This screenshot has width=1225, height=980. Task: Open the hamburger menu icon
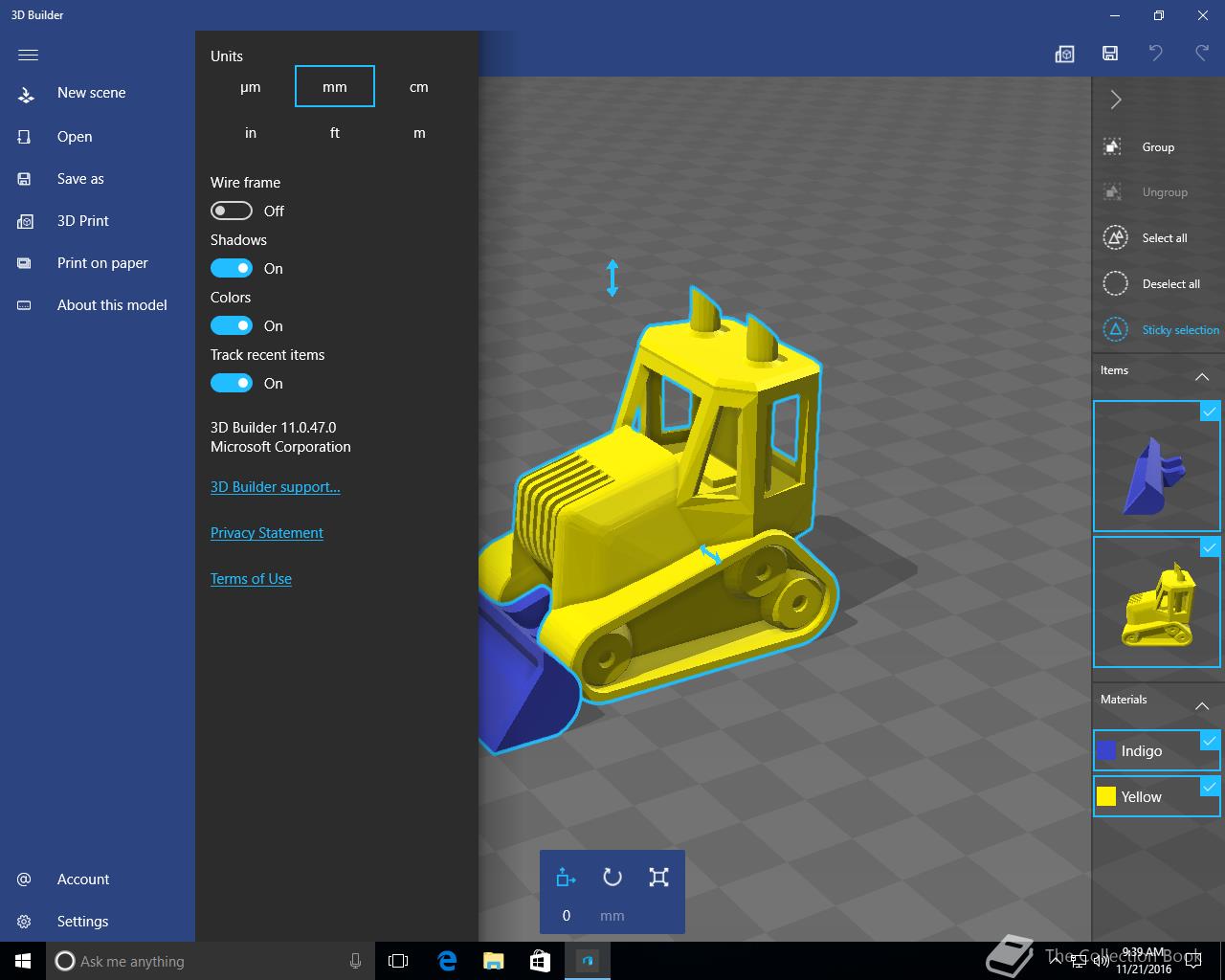[28, 55]
